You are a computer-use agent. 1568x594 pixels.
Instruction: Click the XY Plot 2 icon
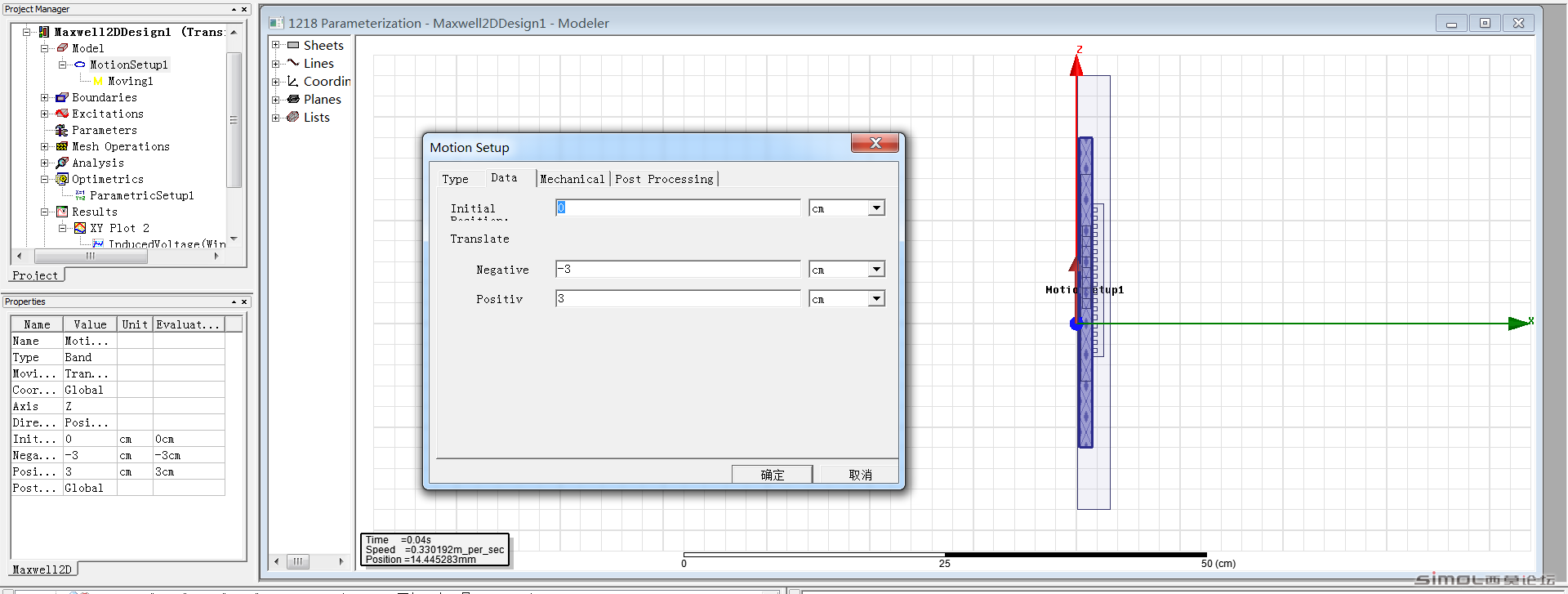point(80,228)
